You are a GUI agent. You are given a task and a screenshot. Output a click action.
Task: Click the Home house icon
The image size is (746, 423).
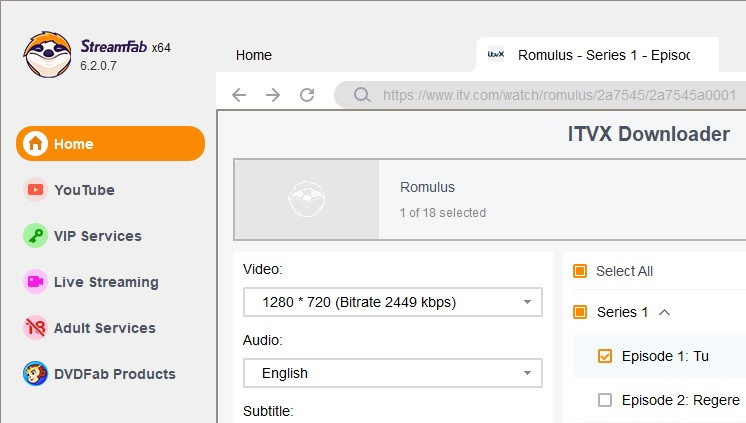pos(36,143)
